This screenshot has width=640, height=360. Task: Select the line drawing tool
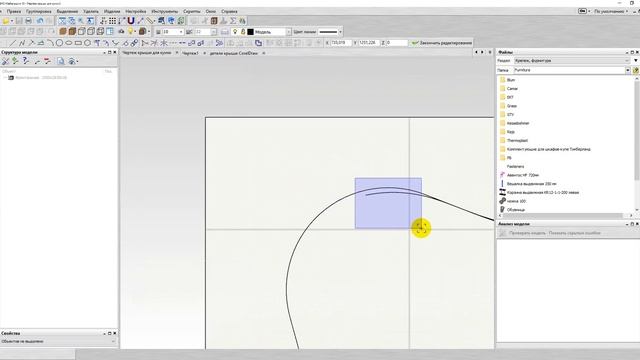(13, 43)
